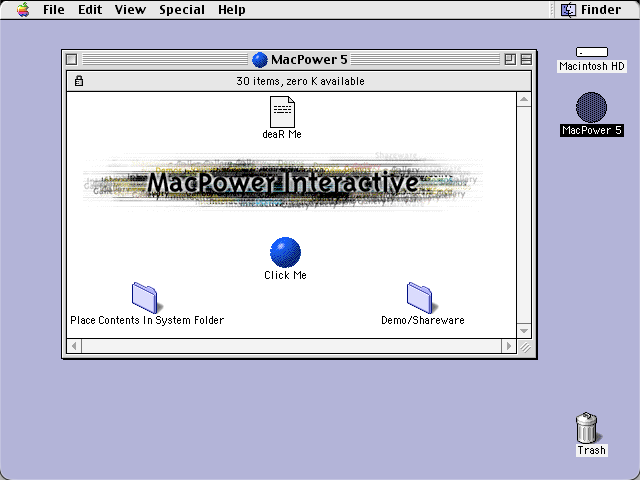Viewport: 640px width, 480px height.
Task: Click the 'Demo/Shareware' folder label
Action: pyautogui.click(x=423, y=320)
